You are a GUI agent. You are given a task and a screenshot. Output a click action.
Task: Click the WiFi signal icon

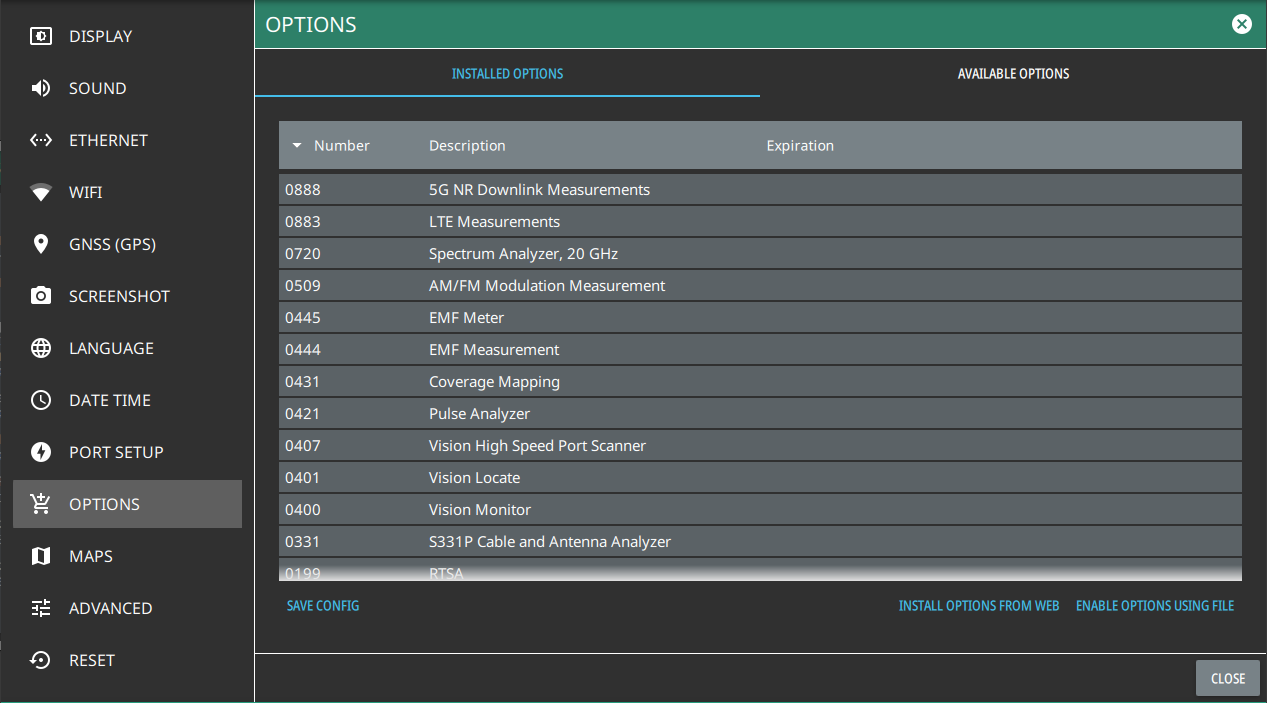point(41,192)
